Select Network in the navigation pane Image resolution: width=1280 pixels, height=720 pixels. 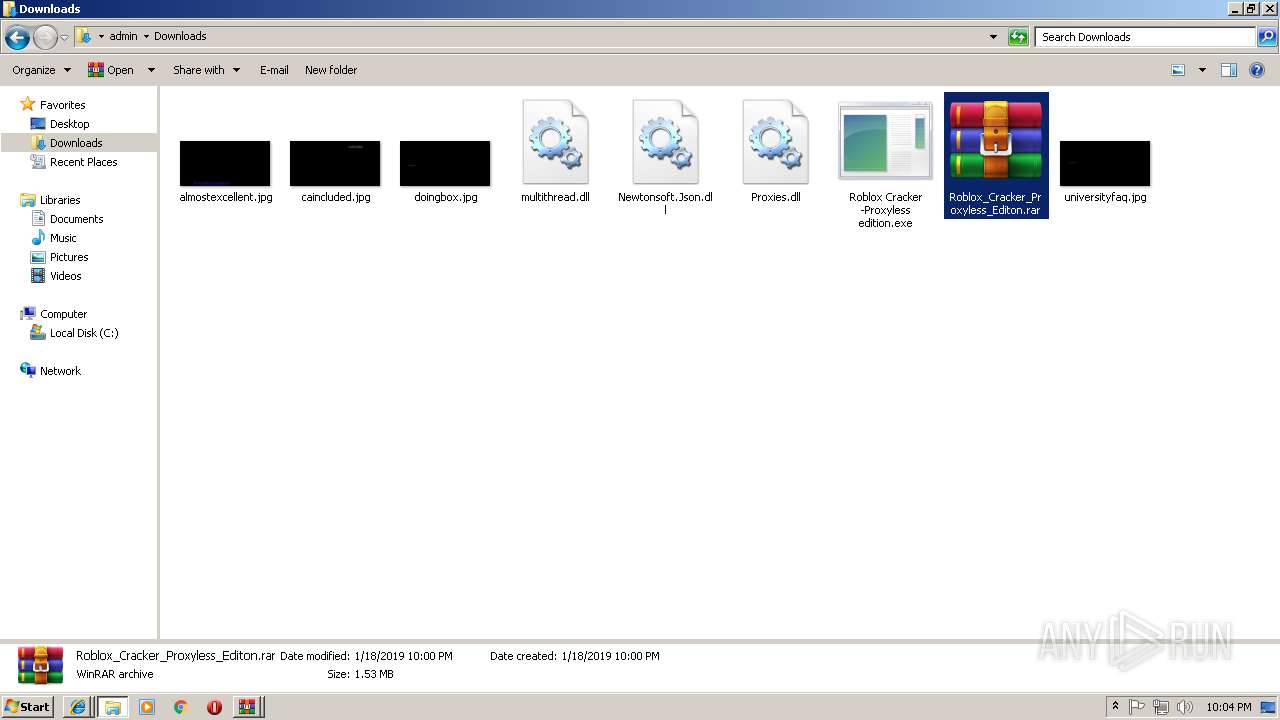(x=60, y=371)
